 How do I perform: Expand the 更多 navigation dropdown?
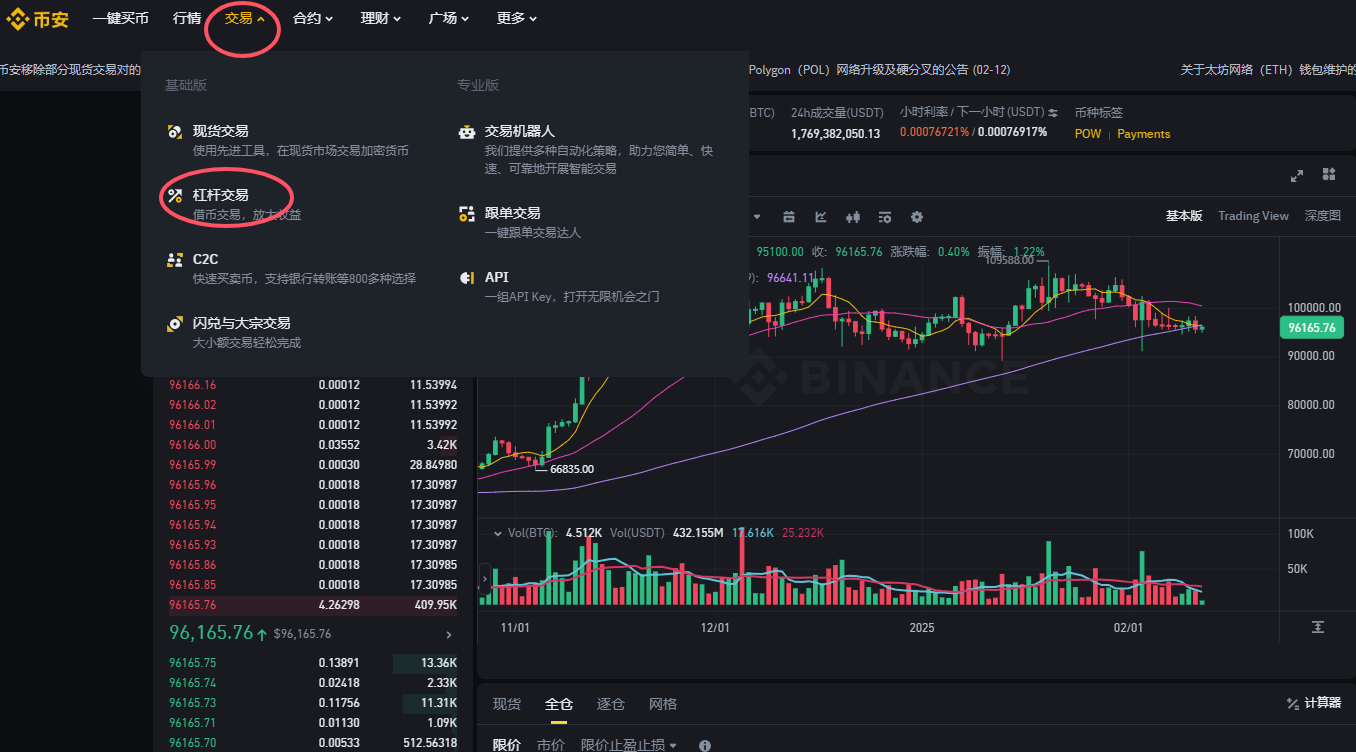point(517,18)
